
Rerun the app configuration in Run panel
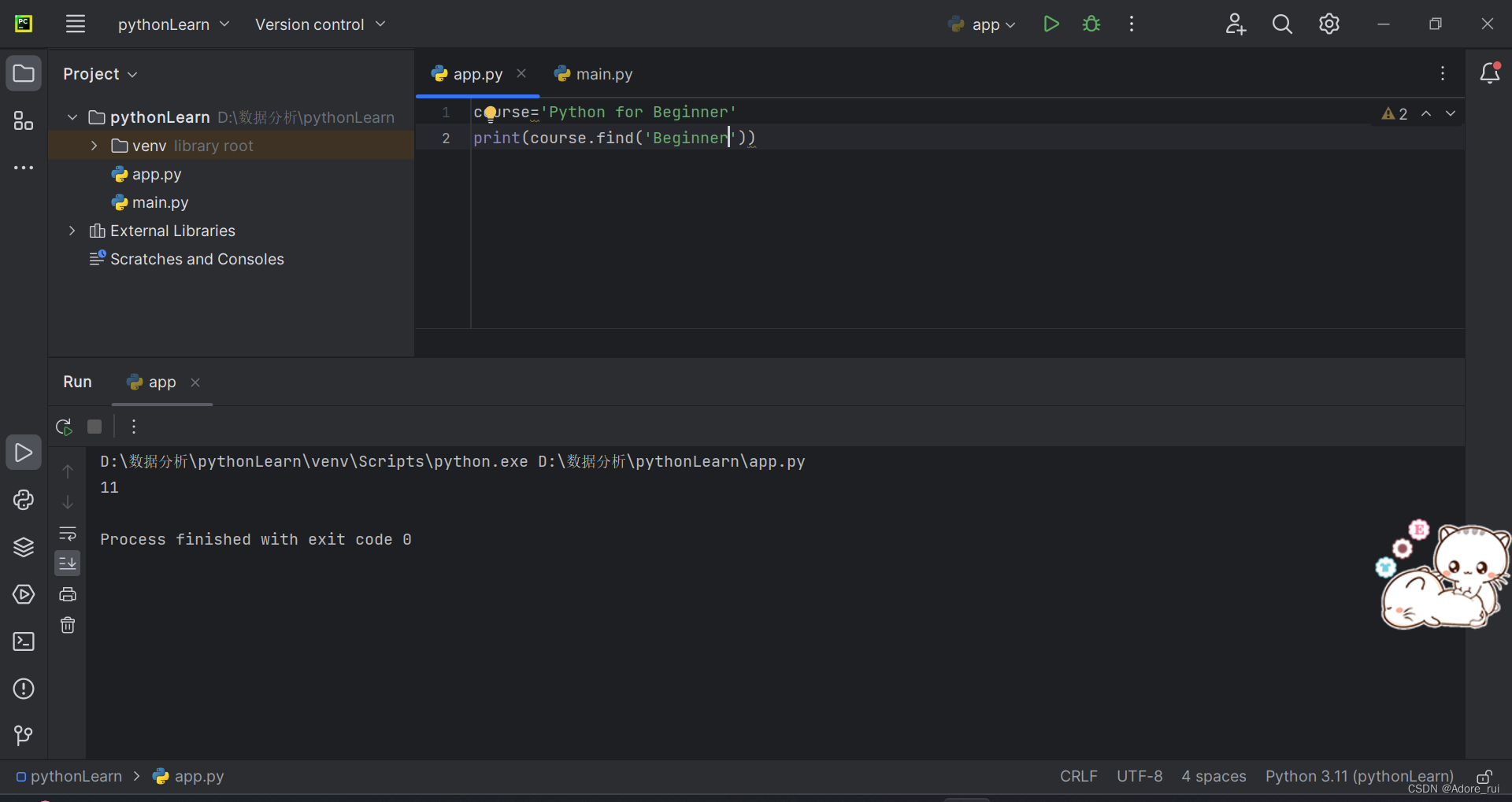click(63, 426)
